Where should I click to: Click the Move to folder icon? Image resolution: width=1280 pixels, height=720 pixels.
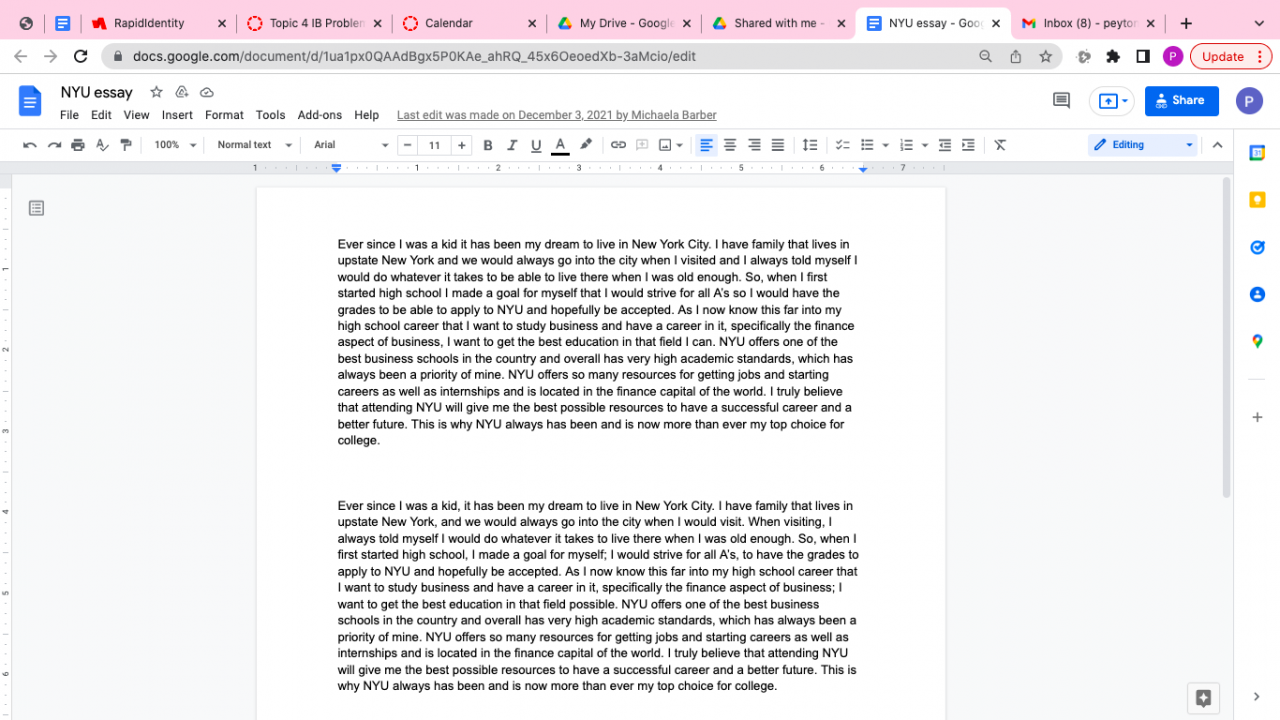coord(182,92)
